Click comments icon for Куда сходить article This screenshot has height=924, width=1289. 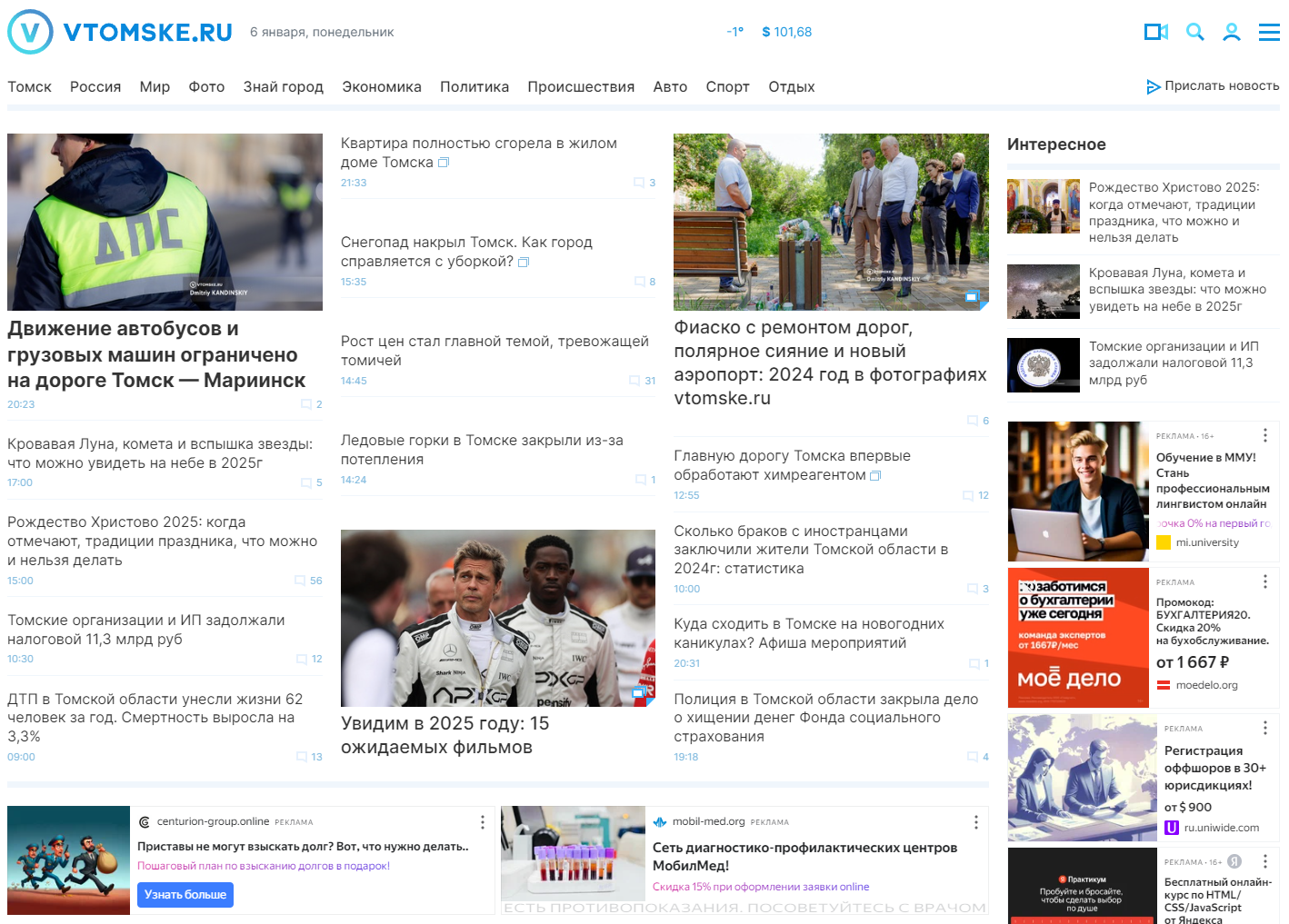pos(974,663)
